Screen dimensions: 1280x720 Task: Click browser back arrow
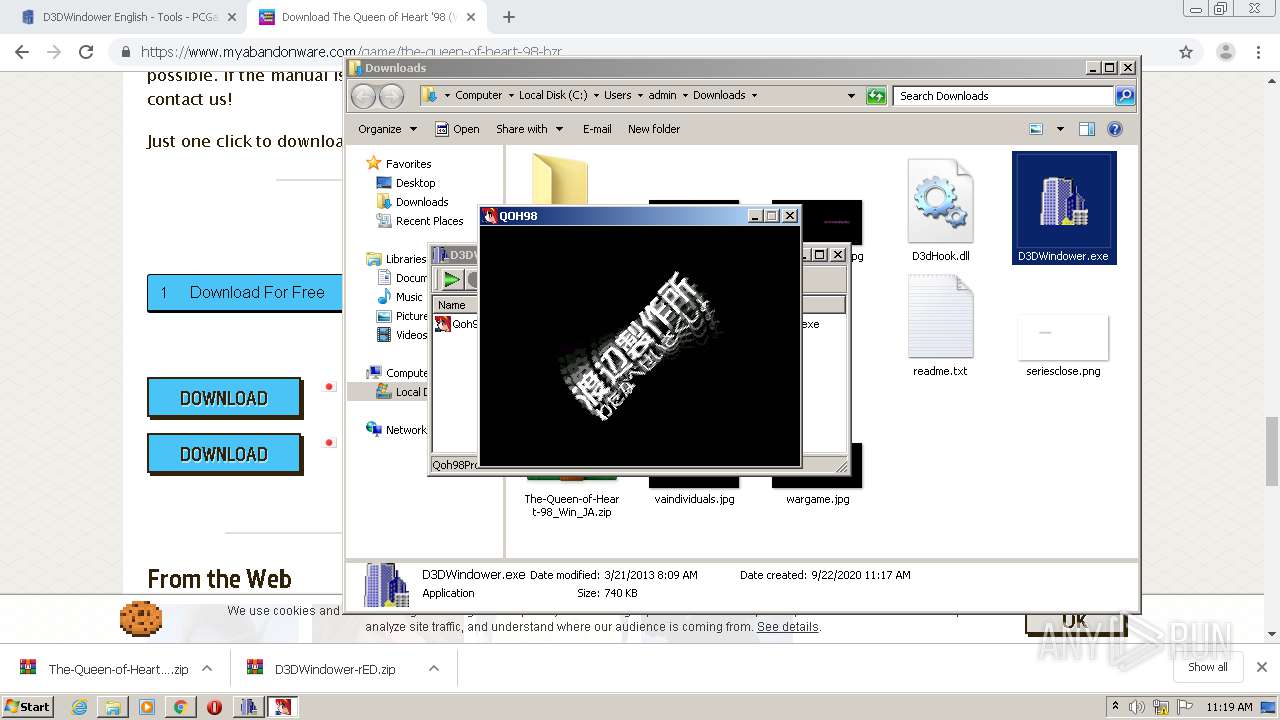click(x=22, y=52)
